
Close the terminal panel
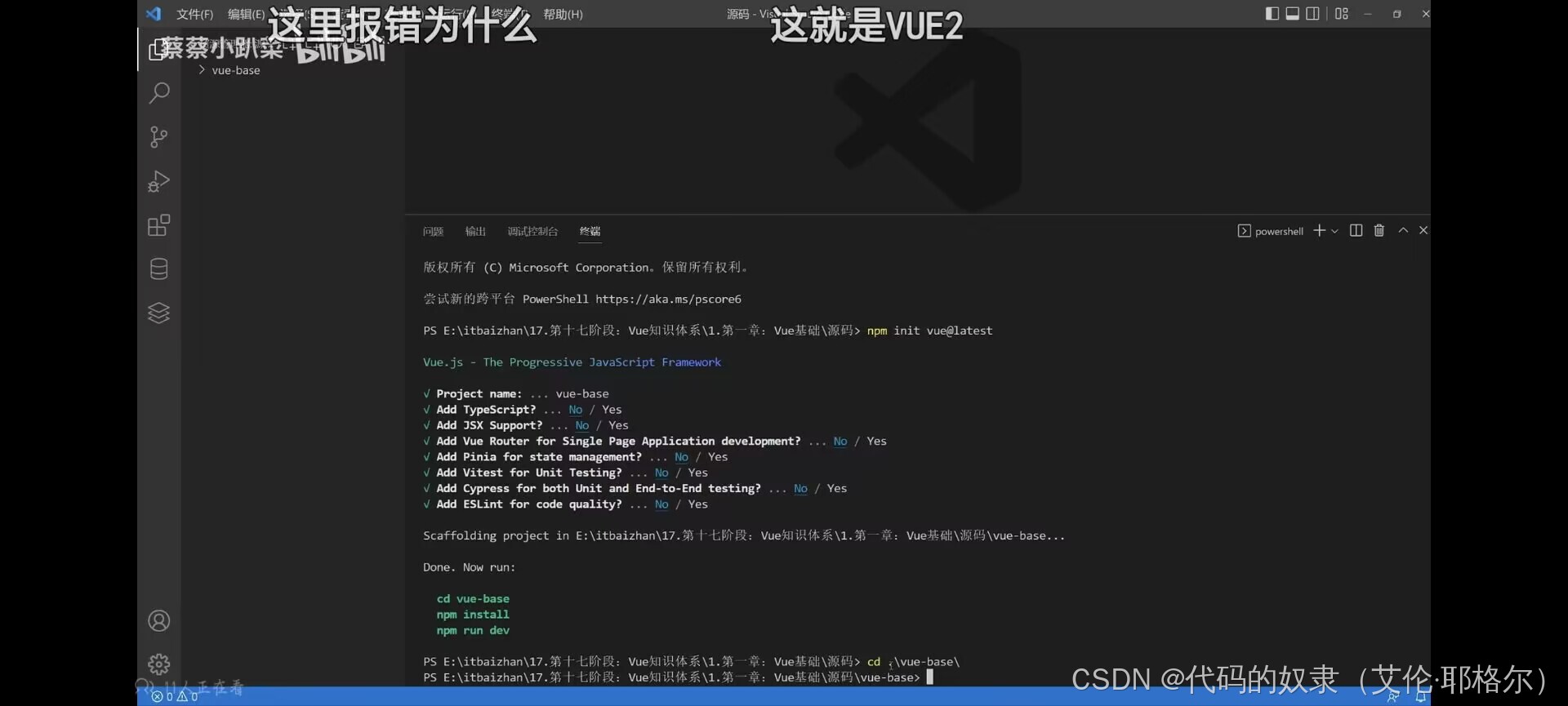coord(1423,231)
